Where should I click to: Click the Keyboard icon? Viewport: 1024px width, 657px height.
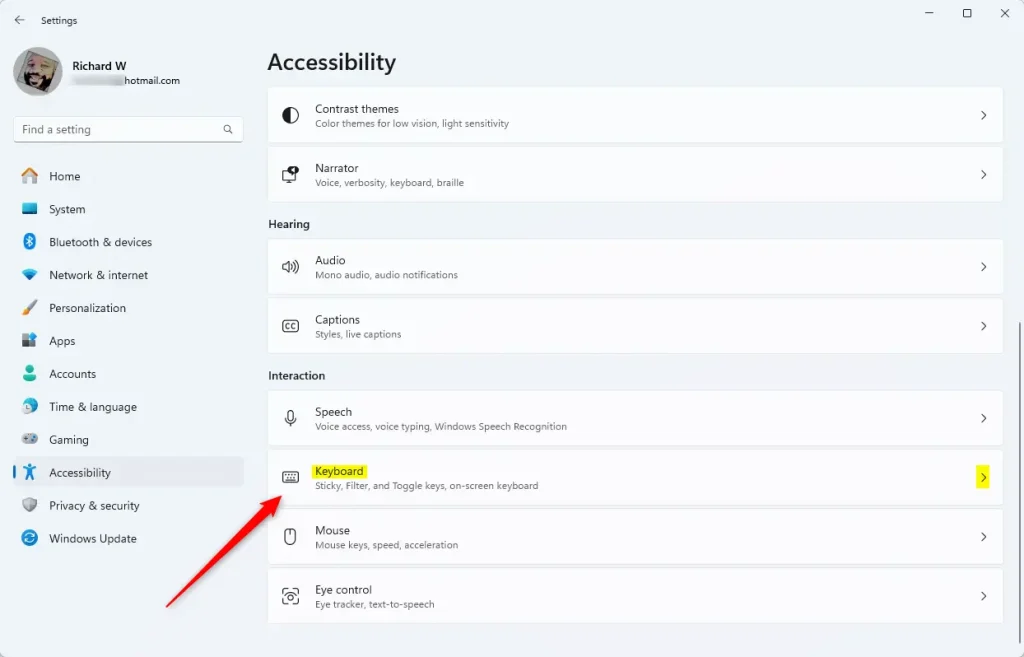[291, 477]
